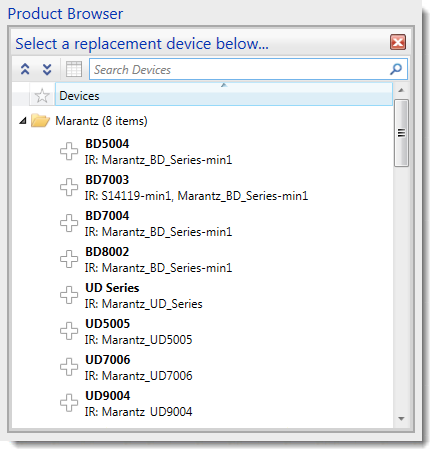Click the search magnifier icon
Screen dimensions: 432x452
click(x=396, y=69)
